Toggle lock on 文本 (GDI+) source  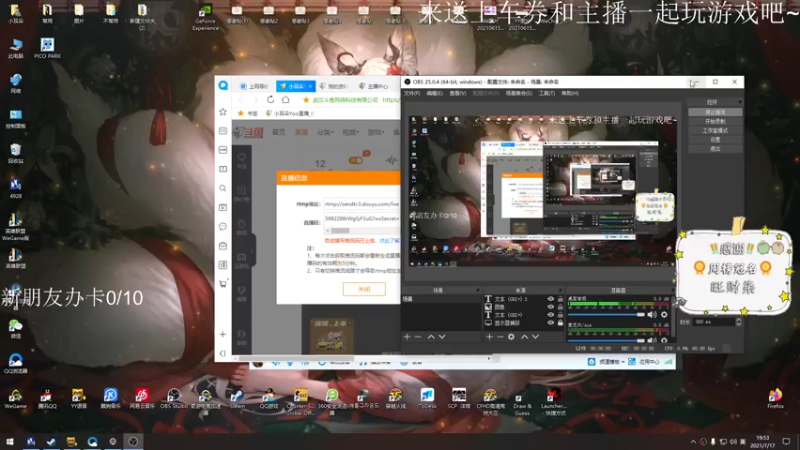click(560, 315)
